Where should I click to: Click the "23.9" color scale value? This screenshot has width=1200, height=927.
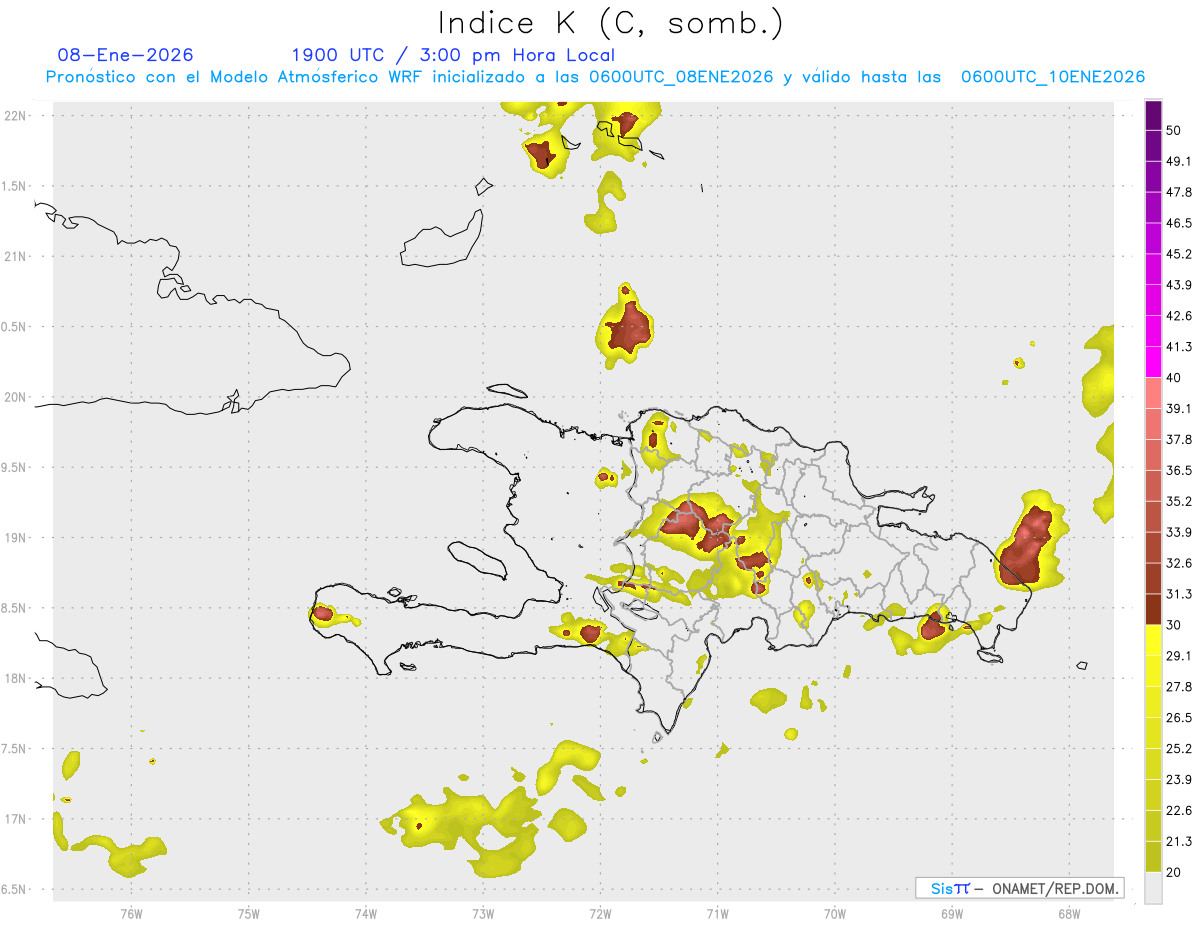pos(1179,779)
